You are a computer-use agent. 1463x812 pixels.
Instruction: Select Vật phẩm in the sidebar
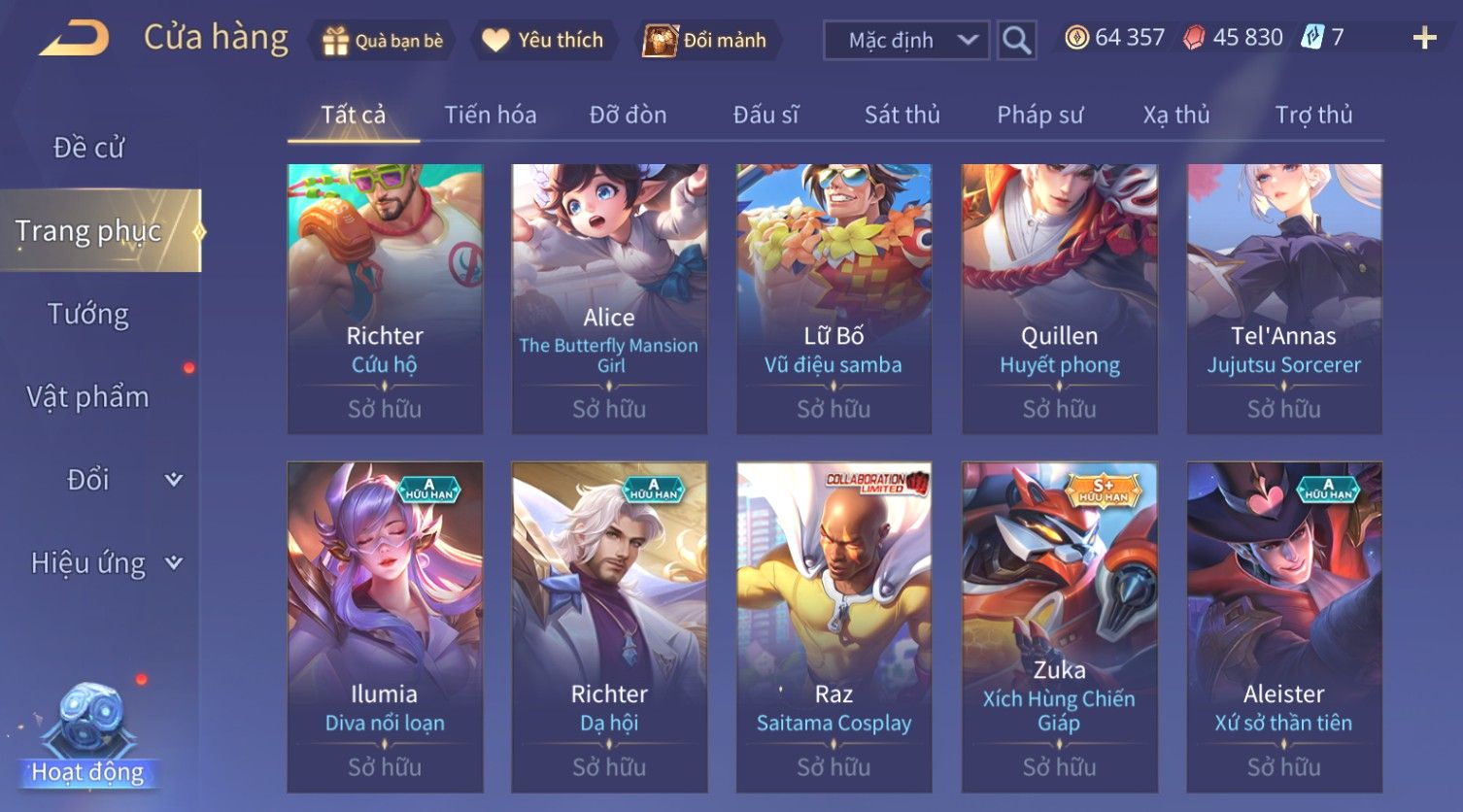coord(88,396)
